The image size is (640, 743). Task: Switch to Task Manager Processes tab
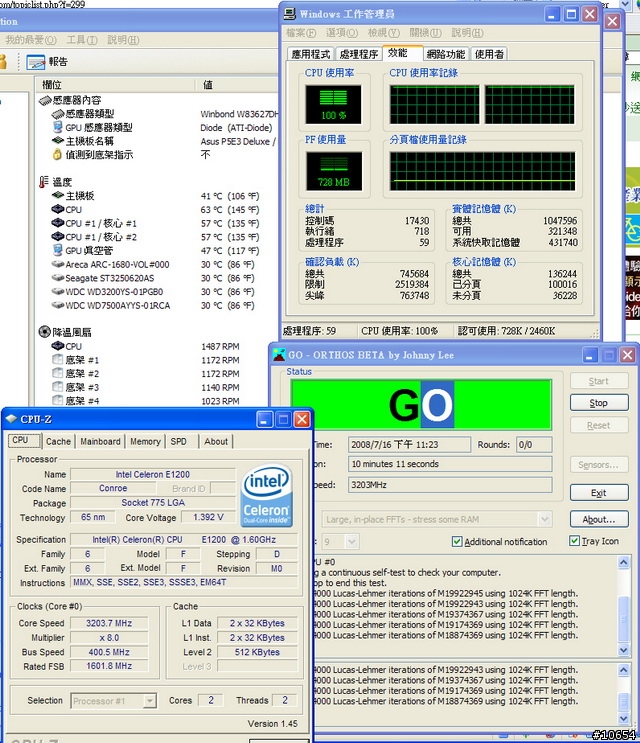click(359, 54)
